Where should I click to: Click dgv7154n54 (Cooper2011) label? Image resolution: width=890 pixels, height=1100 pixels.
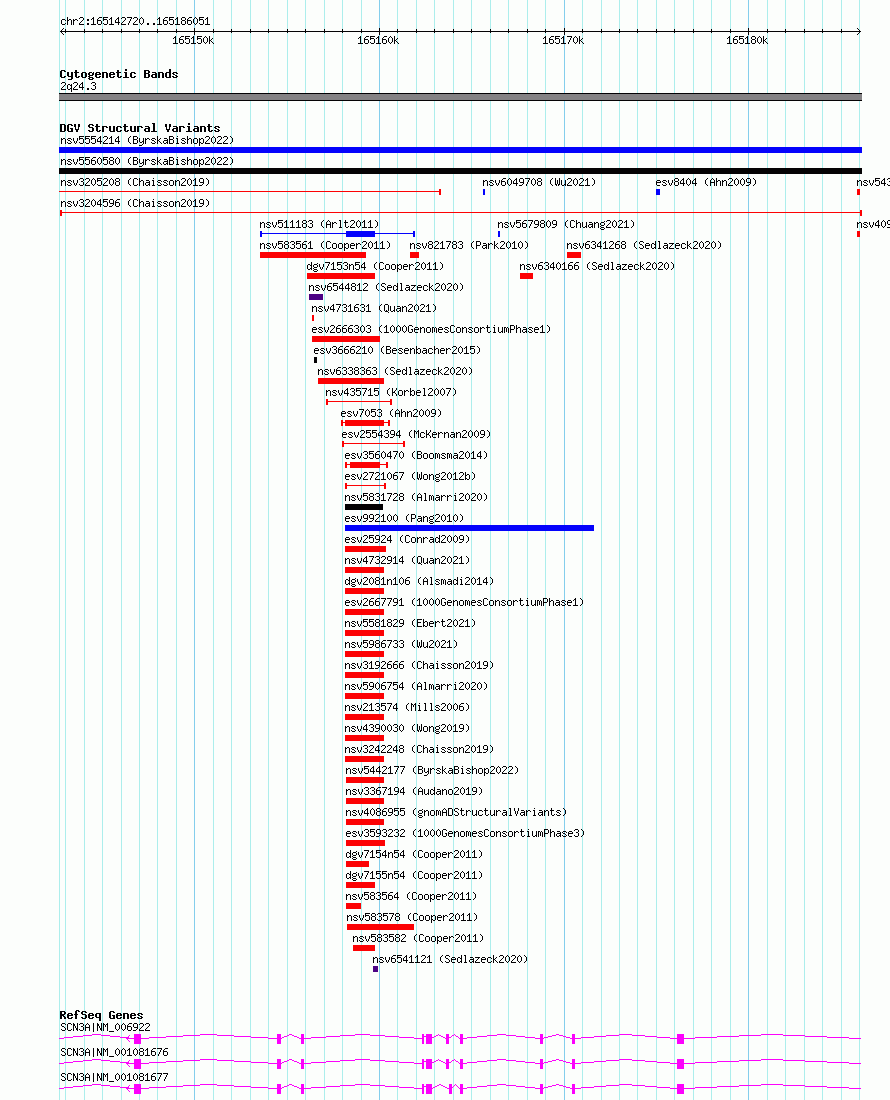tap(414, 856)
